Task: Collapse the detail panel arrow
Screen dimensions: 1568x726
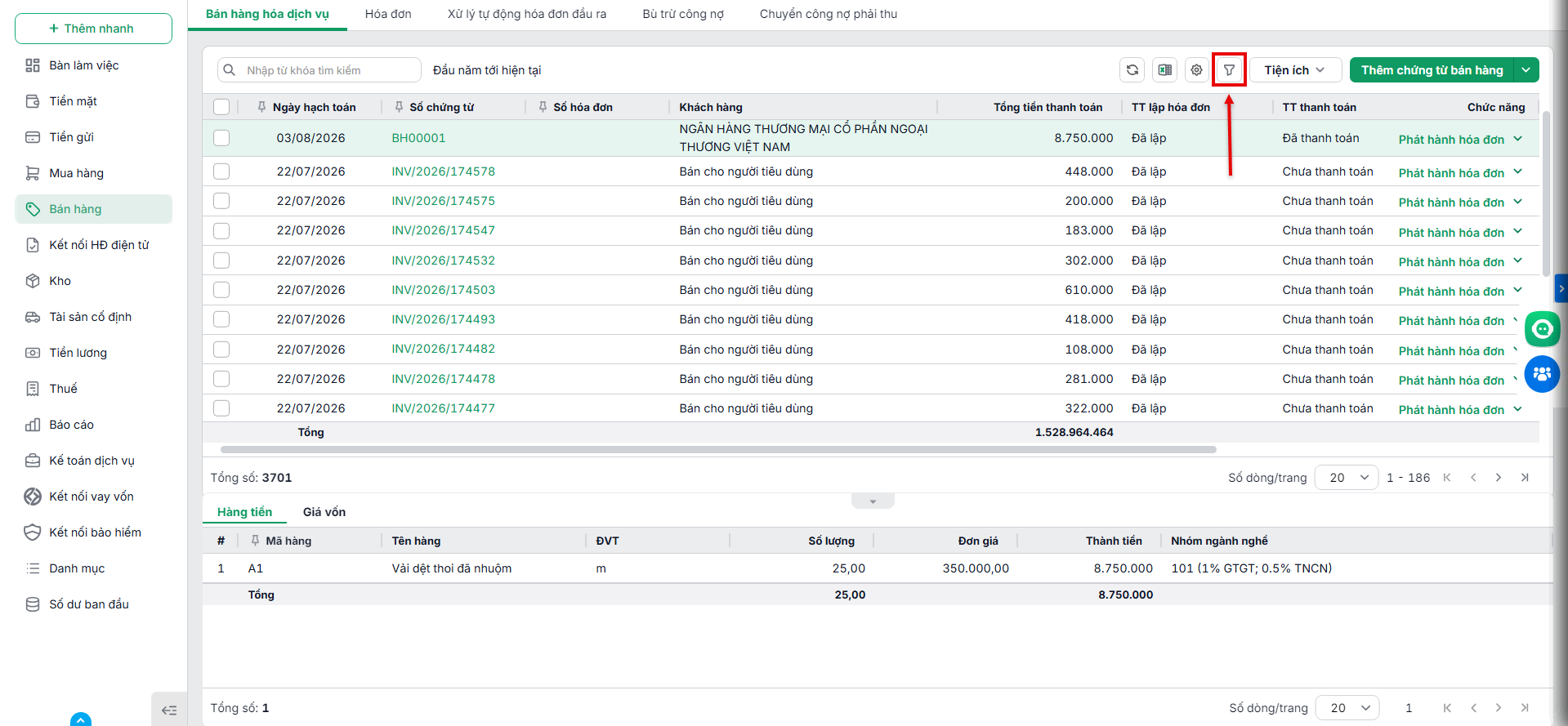Action: pyautogui.click(x=873, y=501)
